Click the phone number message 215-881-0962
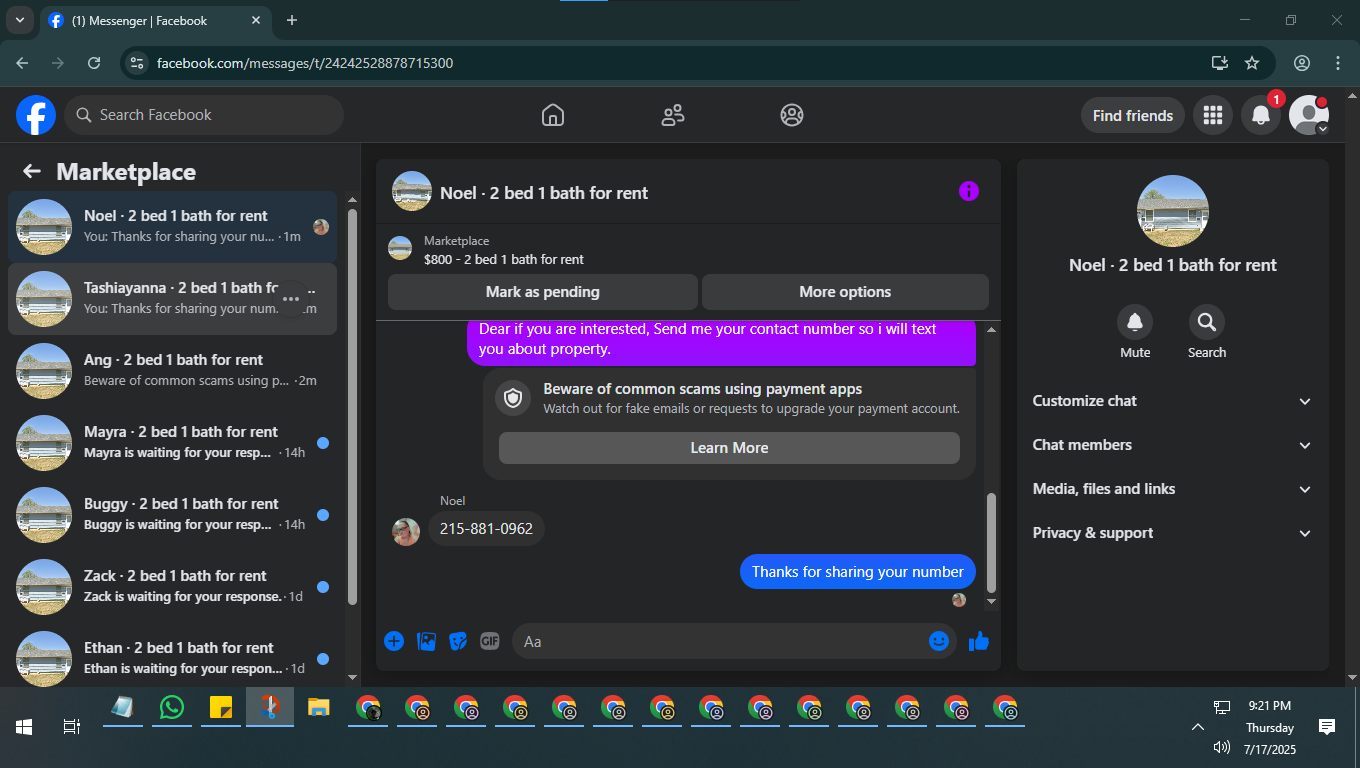 pos(486,528)
